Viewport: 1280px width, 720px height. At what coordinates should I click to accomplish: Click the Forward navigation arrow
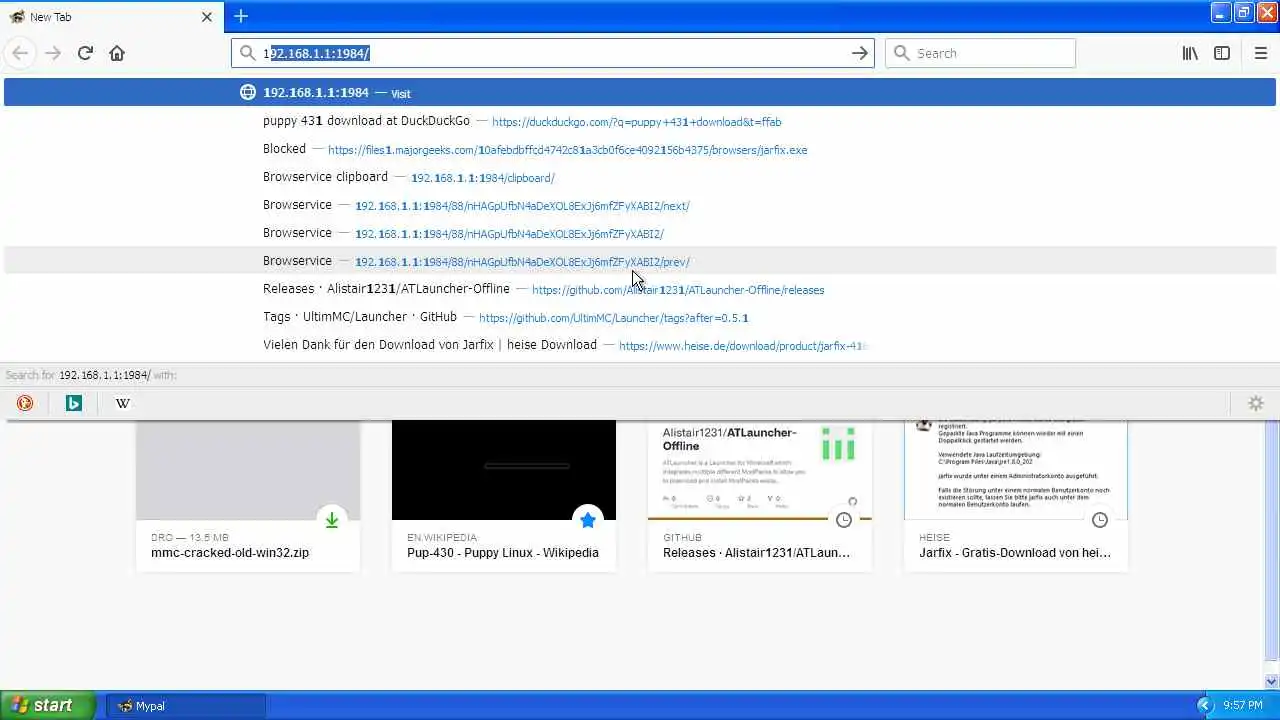[53, 53]
